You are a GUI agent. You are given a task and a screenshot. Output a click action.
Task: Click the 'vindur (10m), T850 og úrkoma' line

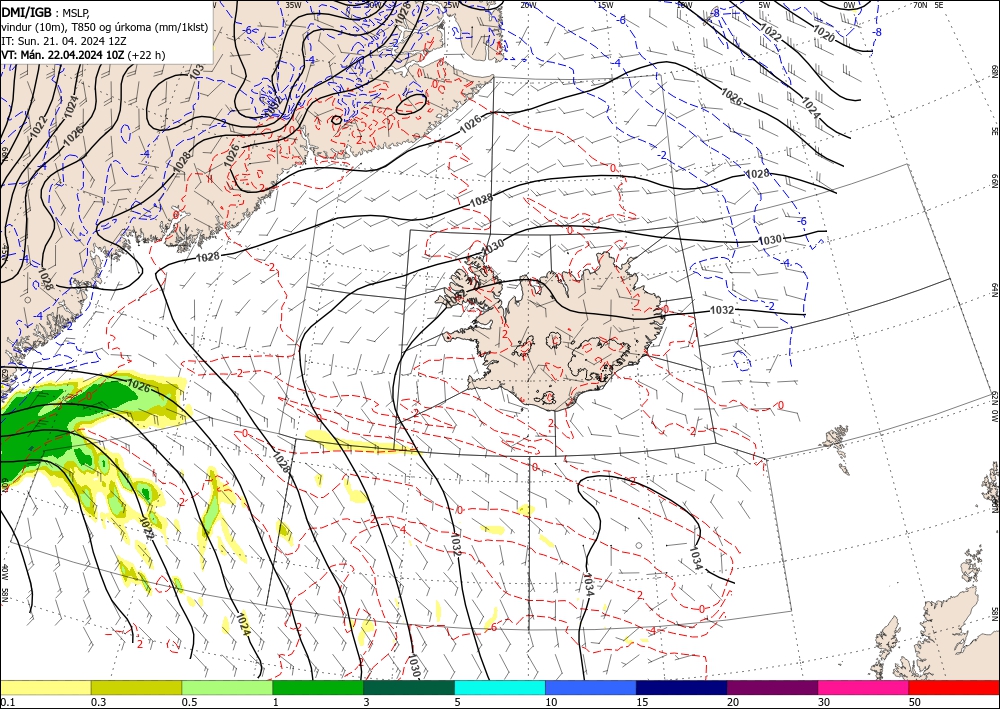(105, 27)
